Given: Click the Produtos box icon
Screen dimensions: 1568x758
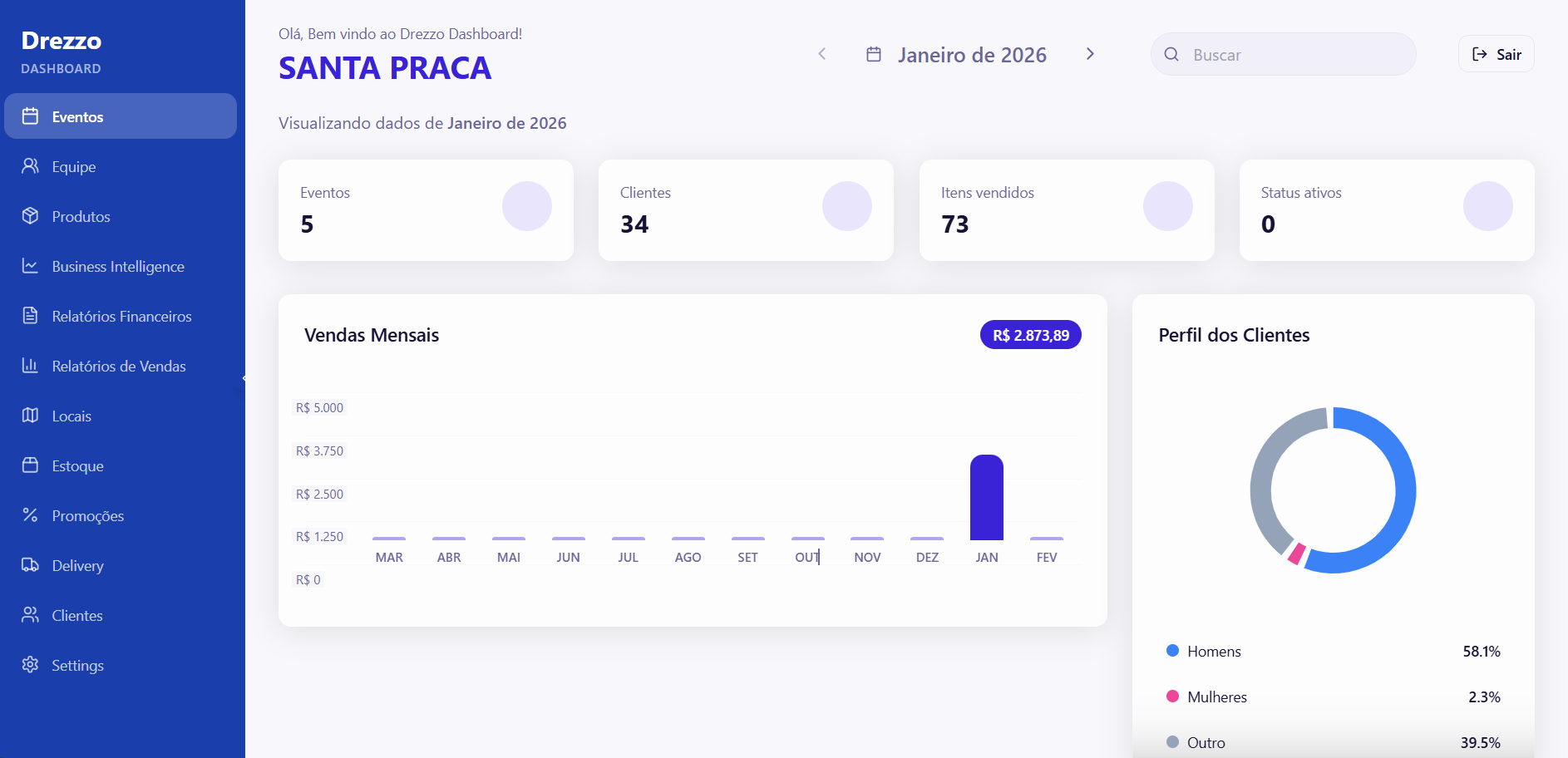Looking at the screenshot, I should pos(30,216).
